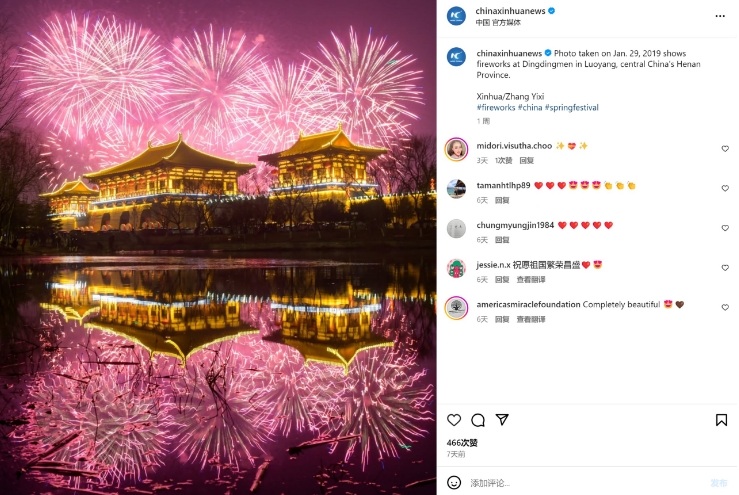
Task: Open comment bubble icon under post
Action: (478, 420)
